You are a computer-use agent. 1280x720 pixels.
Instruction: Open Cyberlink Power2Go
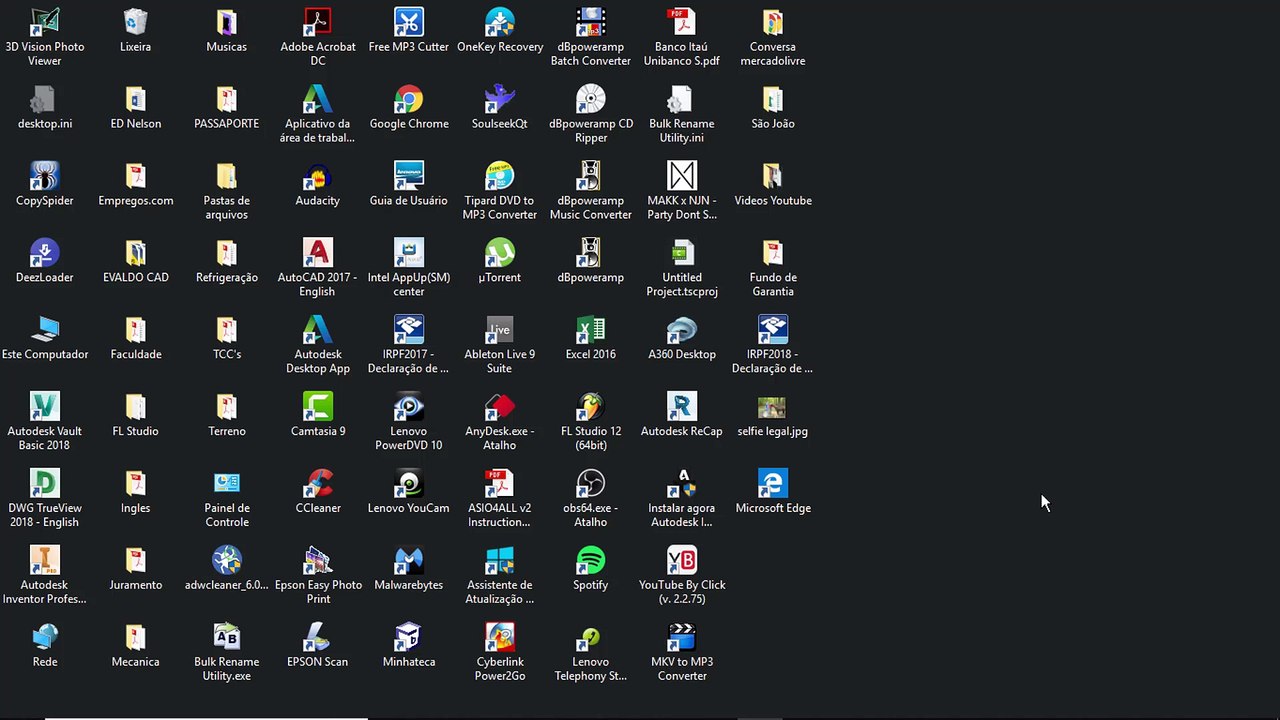coord(500,639)
